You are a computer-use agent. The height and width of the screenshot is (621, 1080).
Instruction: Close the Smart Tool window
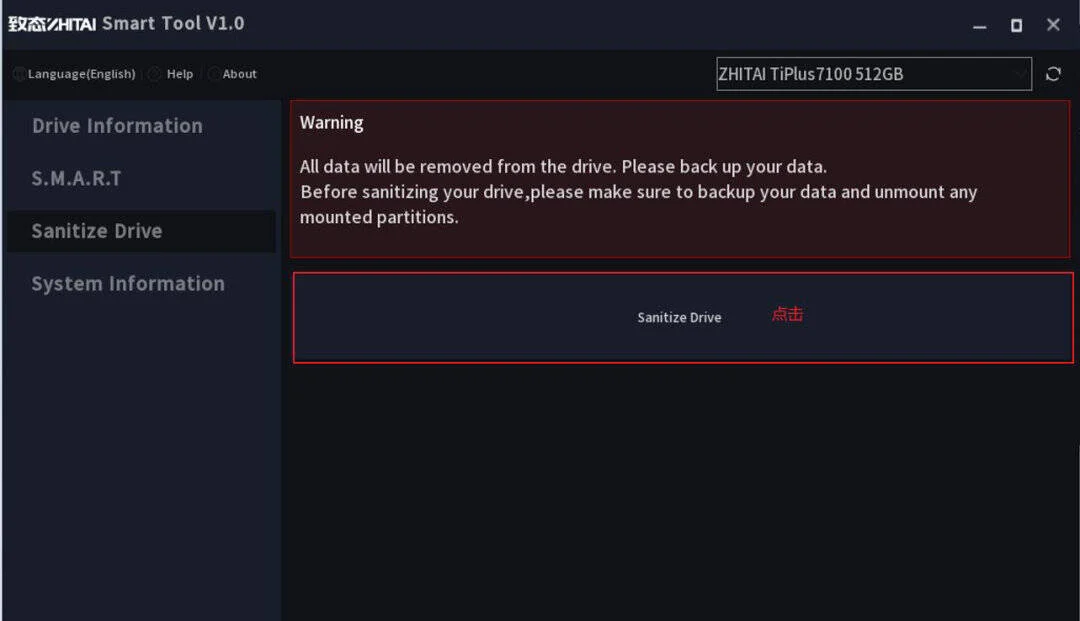click(1052, 25)
